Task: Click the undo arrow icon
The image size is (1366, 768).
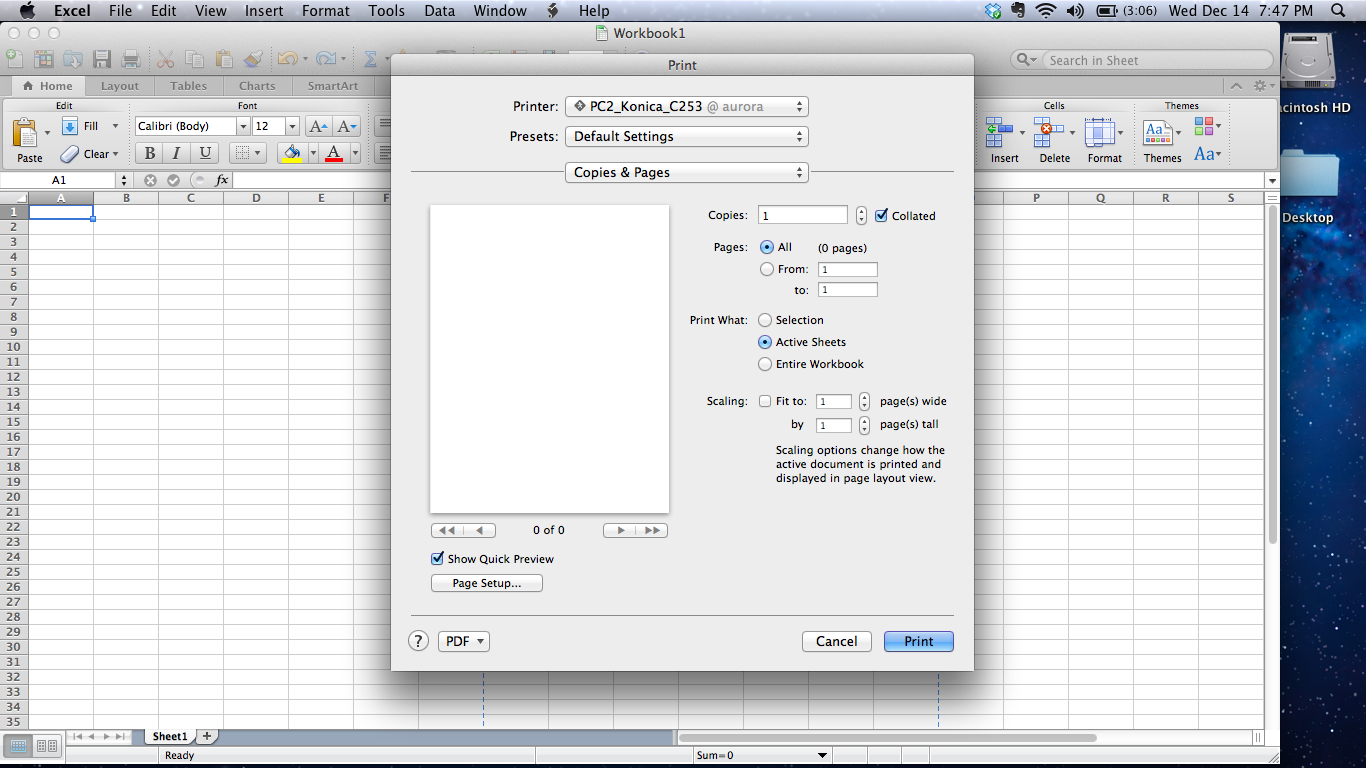Action: (287, 59)
